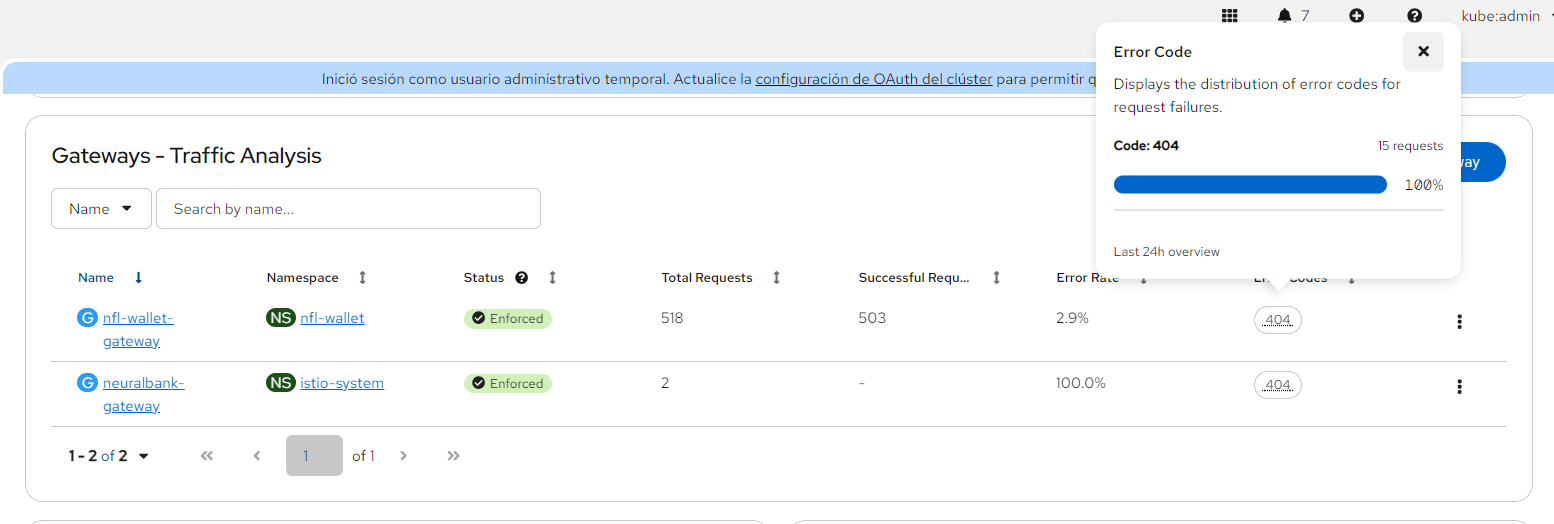Screen dimensions: 1554x524
Task: Open the istio-system namespace link
Action: coord(342,383)
